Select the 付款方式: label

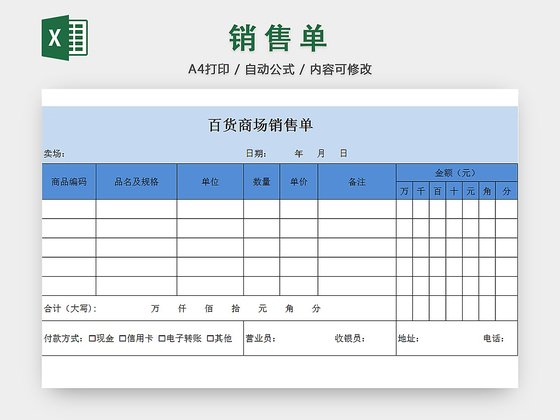(64, 338)
